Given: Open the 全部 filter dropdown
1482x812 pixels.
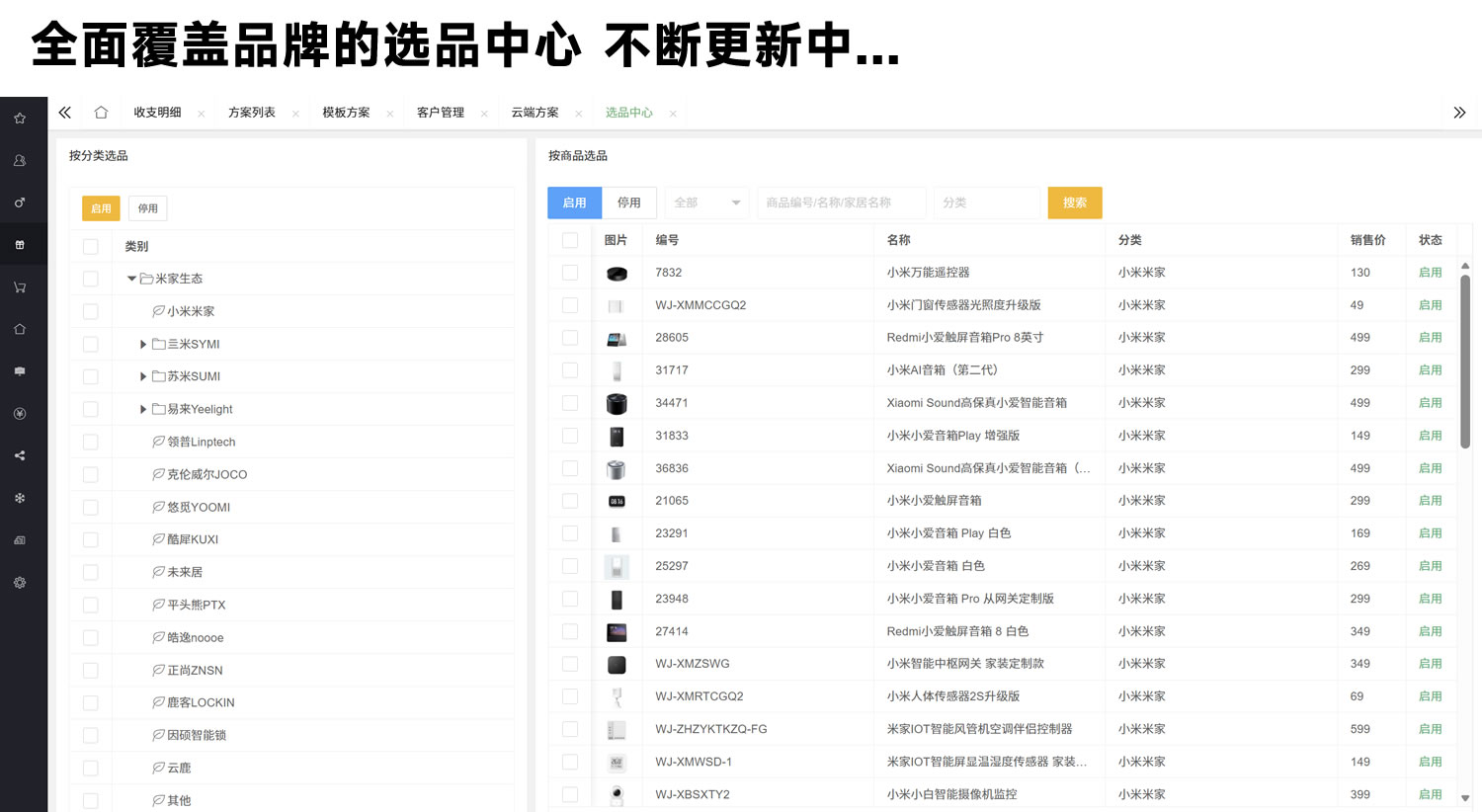Looking at the screenshot, I should pyautogui.click(x=706, y=203).
